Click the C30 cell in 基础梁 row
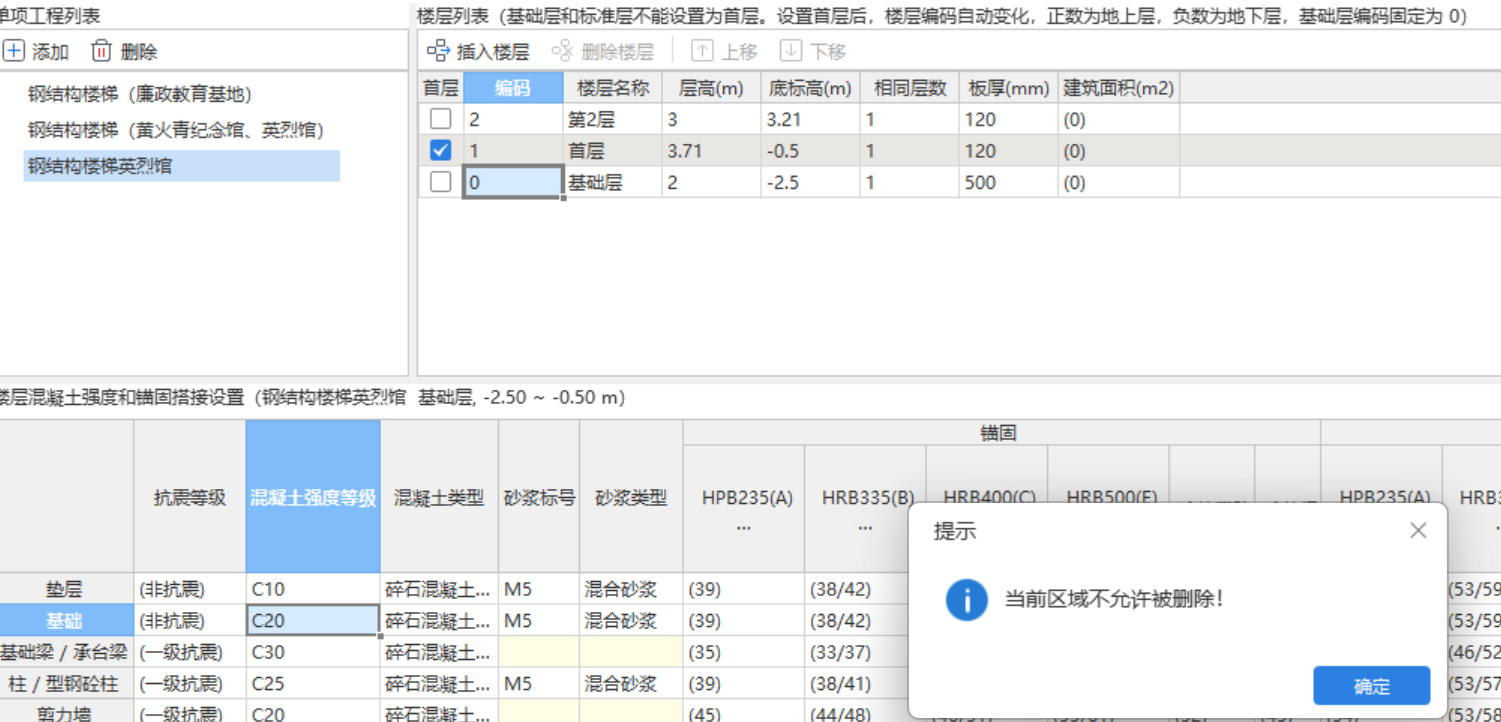The height and width of the screenshot is (722, 1501). [313, 652]
